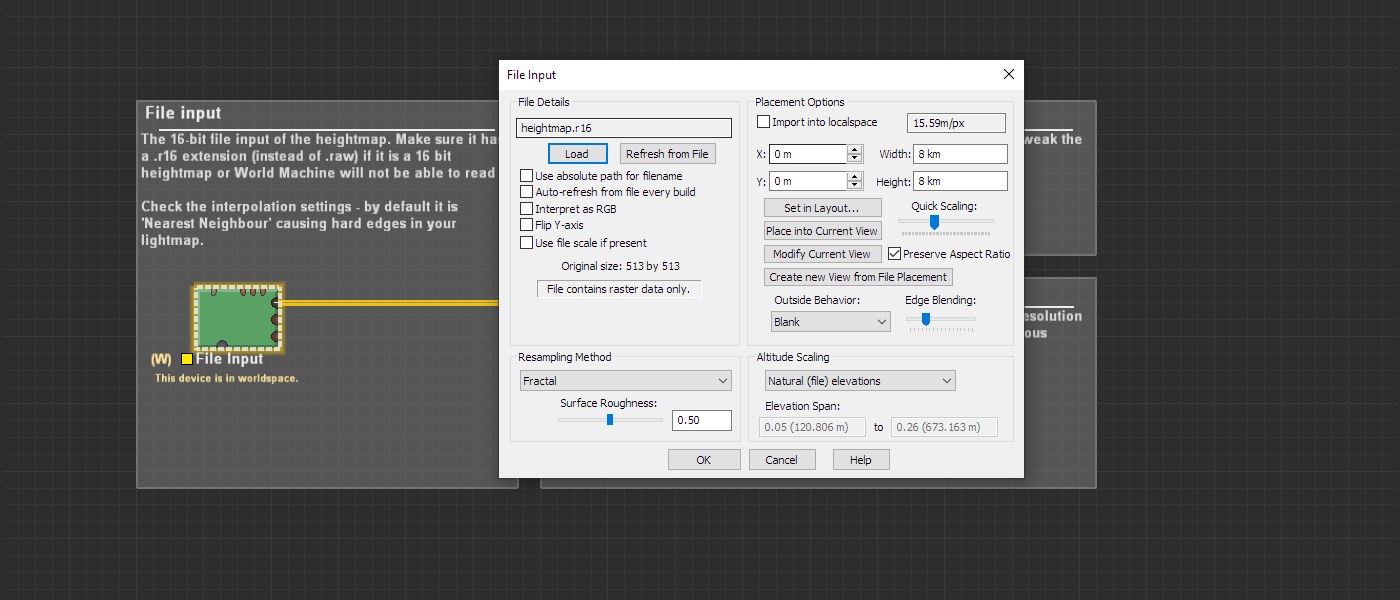
Task: Click the Load button
Action: (x=577, y=154)
